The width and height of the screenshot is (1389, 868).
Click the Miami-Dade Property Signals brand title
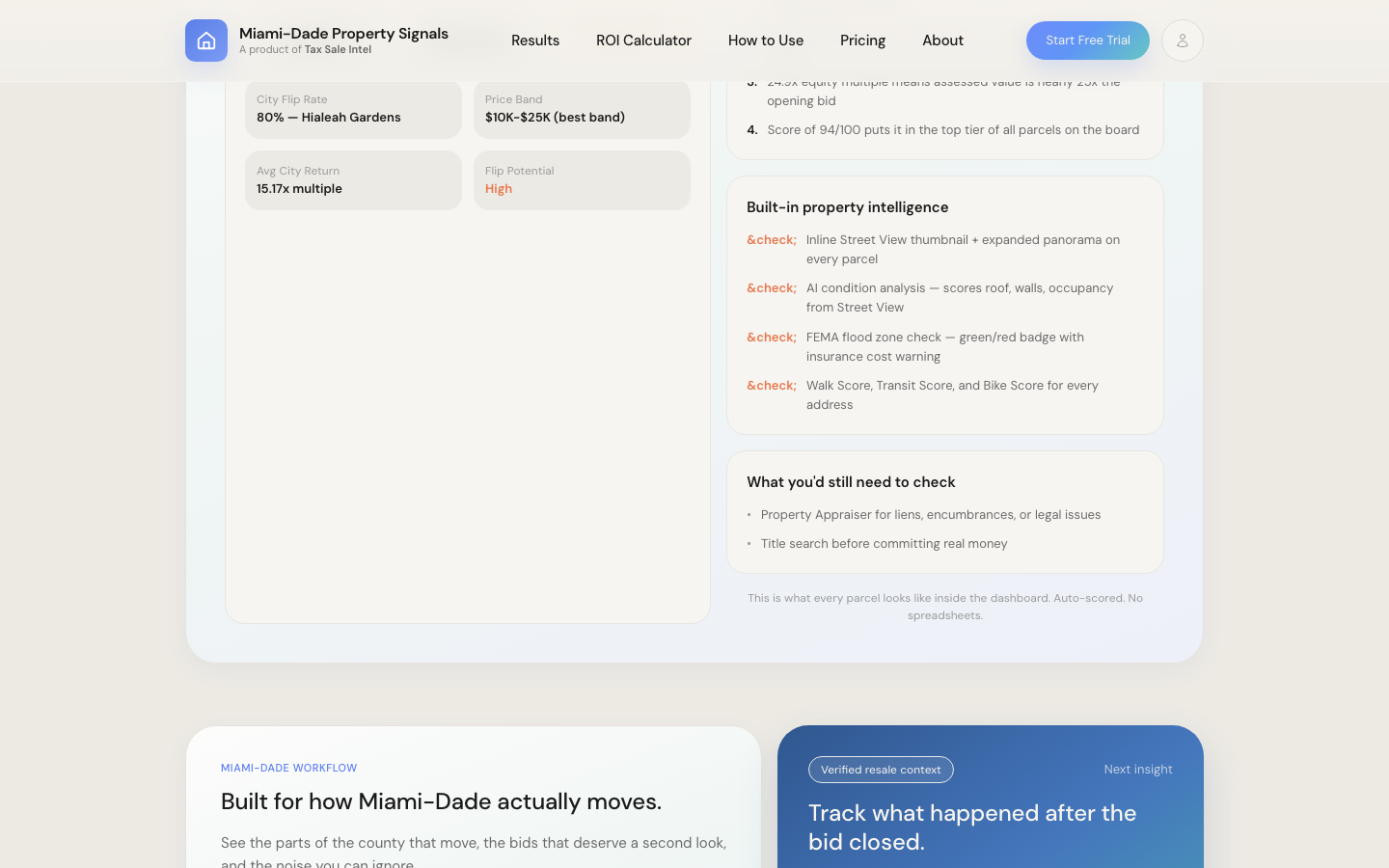(343, 34)
